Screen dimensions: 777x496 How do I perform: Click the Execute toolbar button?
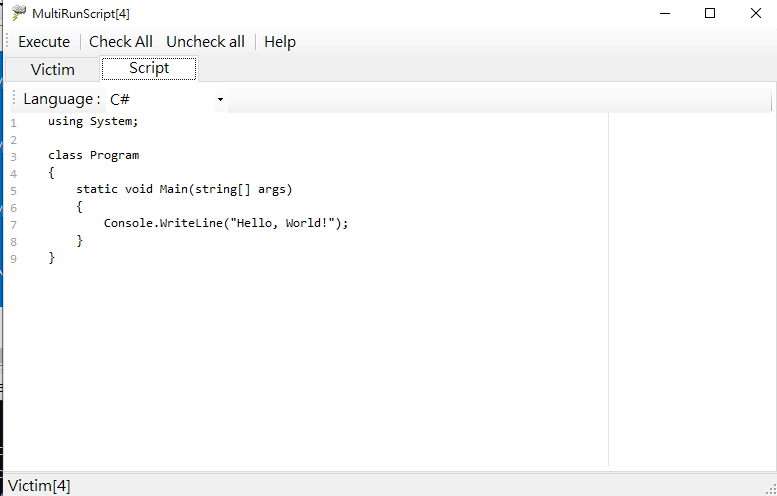click(44, 42)
